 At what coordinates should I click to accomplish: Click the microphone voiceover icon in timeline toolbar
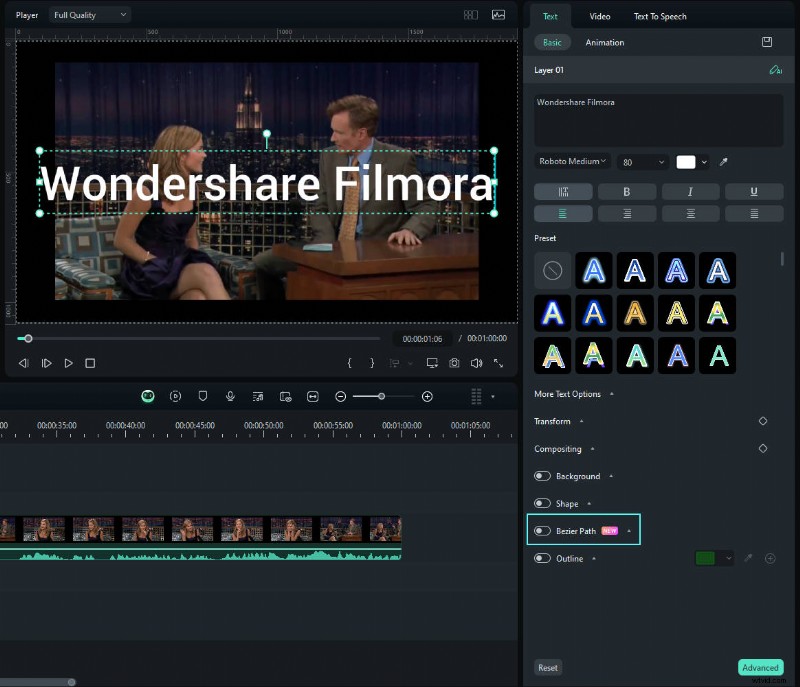coord(230,397)
